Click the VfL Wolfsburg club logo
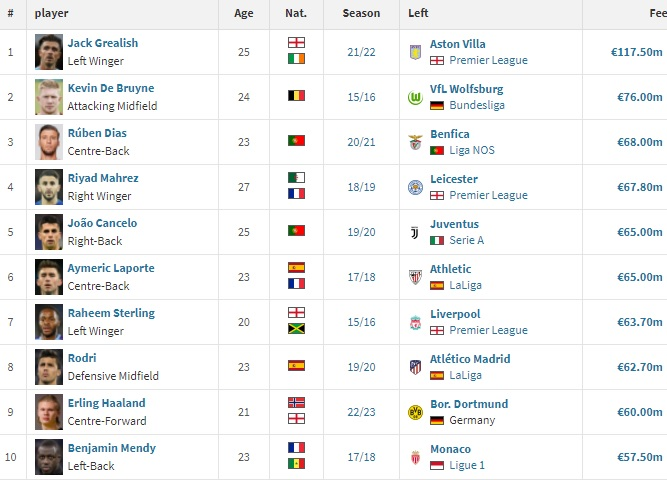The image size is (667, 480). (x=415, y=97)
